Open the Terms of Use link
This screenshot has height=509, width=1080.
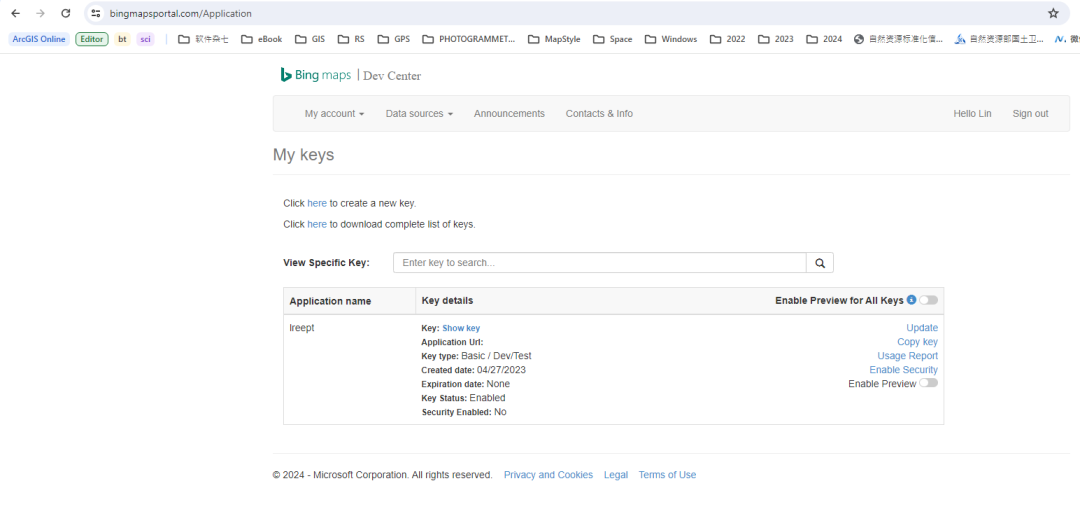point(667,475)
